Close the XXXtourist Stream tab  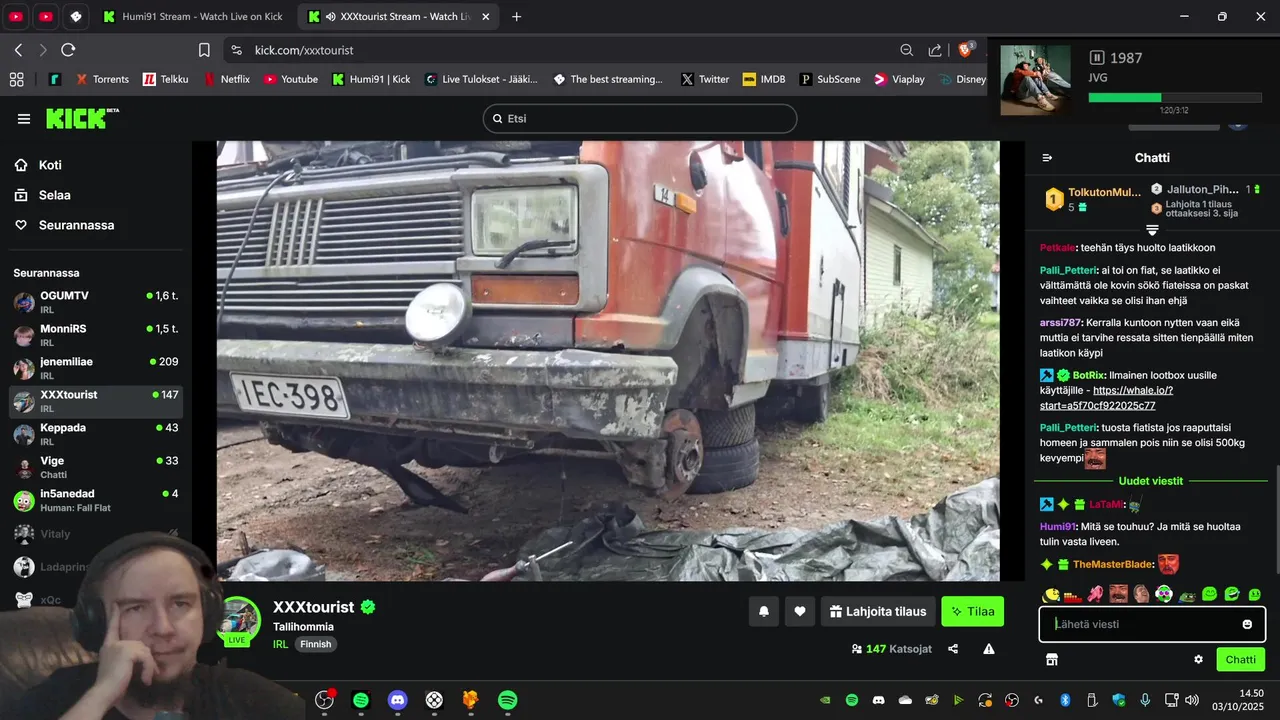click(x=485, y=17)
